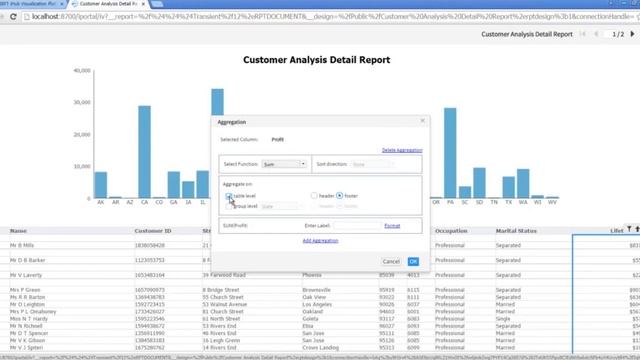The width and height of the screenshot is (640, 360).
Task: Click the Mr R R Barton name cell
Action: click(x=27, y=298)
